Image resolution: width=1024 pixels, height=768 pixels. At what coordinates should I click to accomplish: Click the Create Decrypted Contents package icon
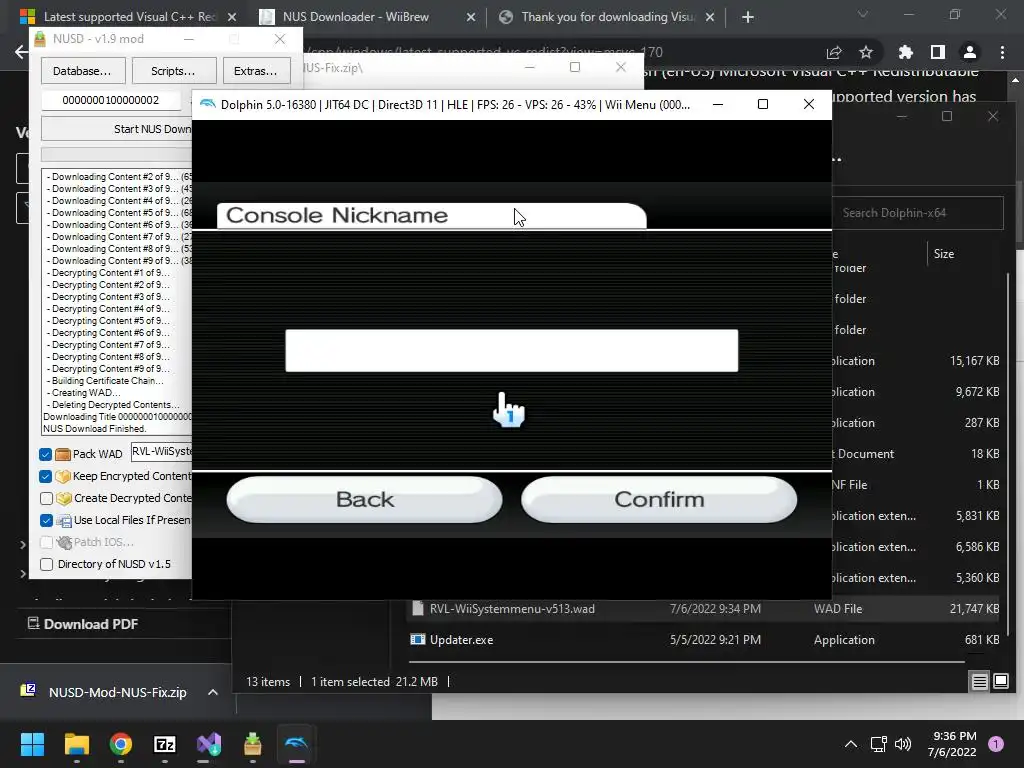click(x=63, y=498)
